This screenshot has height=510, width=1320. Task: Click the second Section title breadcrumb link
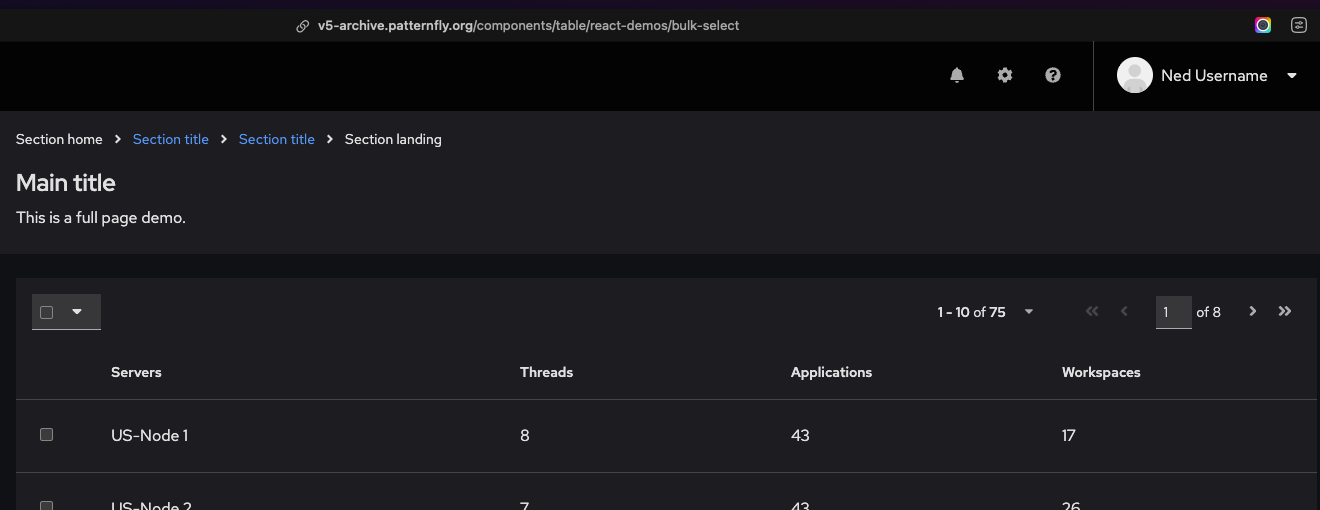277,139
